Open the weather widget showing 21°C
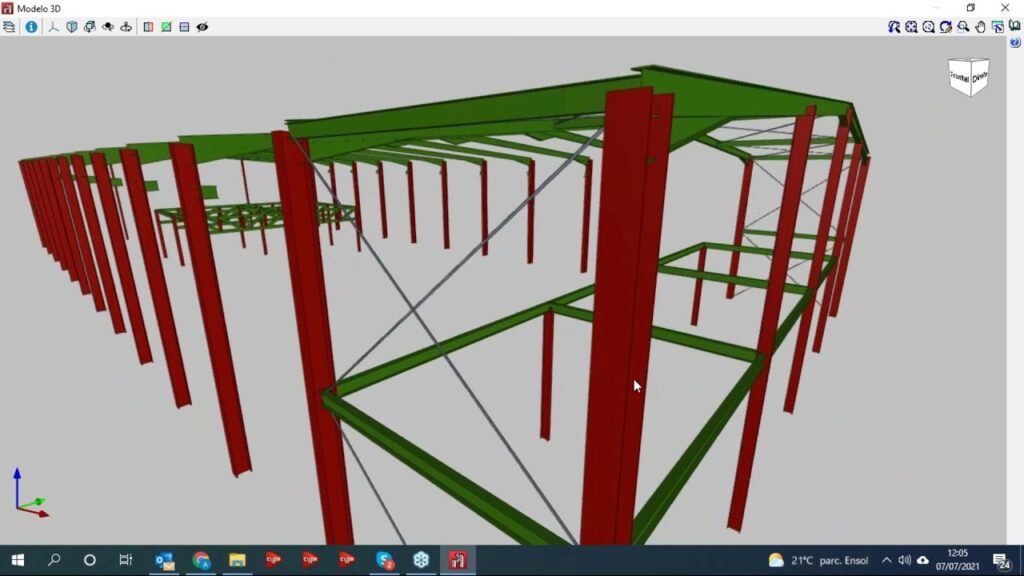This screenshot has width=1024, height=576. 818,560
